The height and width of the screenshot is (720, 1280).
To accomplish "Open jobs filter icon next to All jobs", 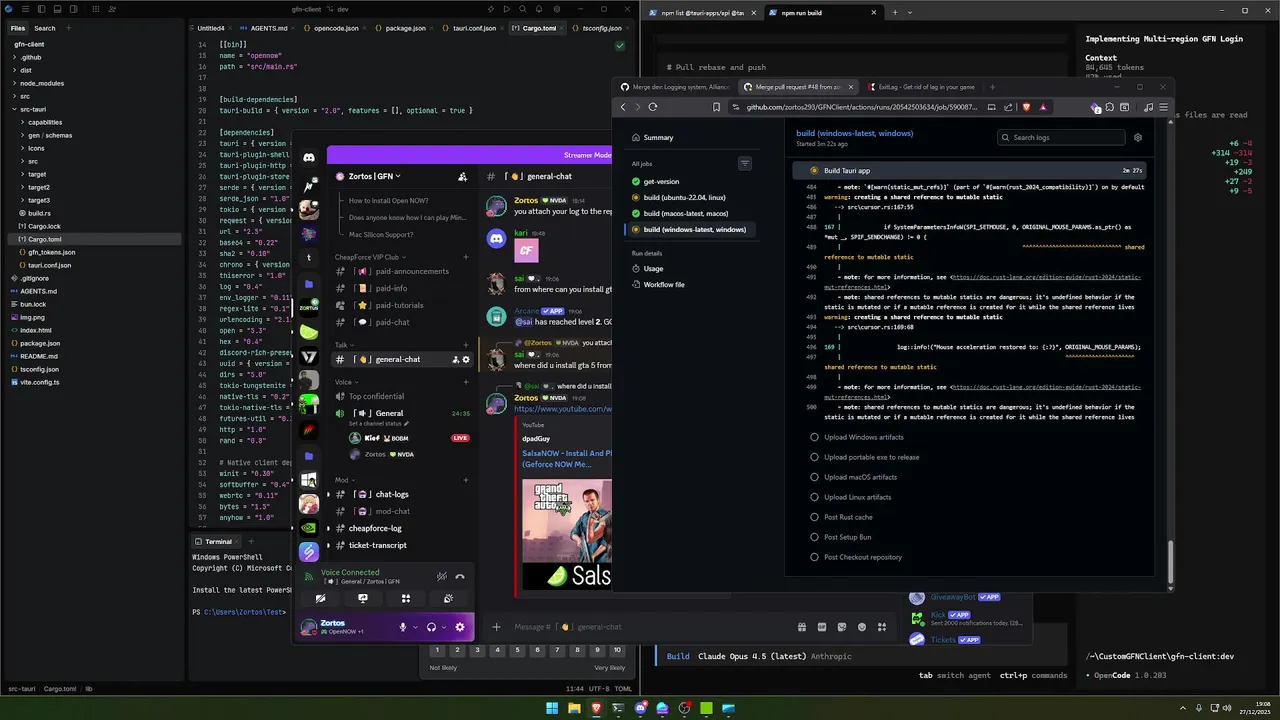I will (x=744, y=163).
